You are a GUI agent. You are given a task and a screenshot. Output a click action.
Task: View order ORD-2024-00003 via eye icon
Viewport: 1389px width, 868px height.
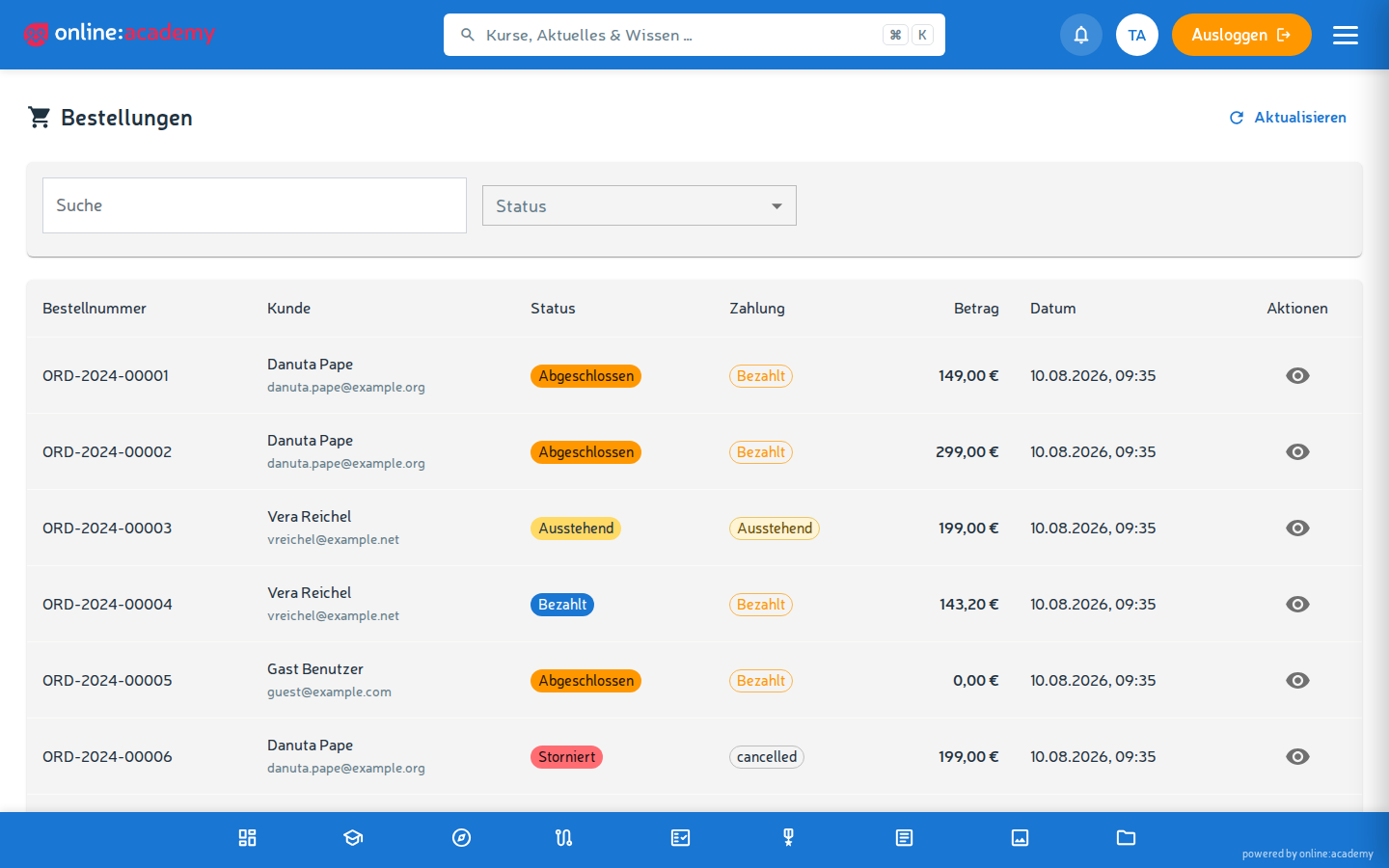1297,528
